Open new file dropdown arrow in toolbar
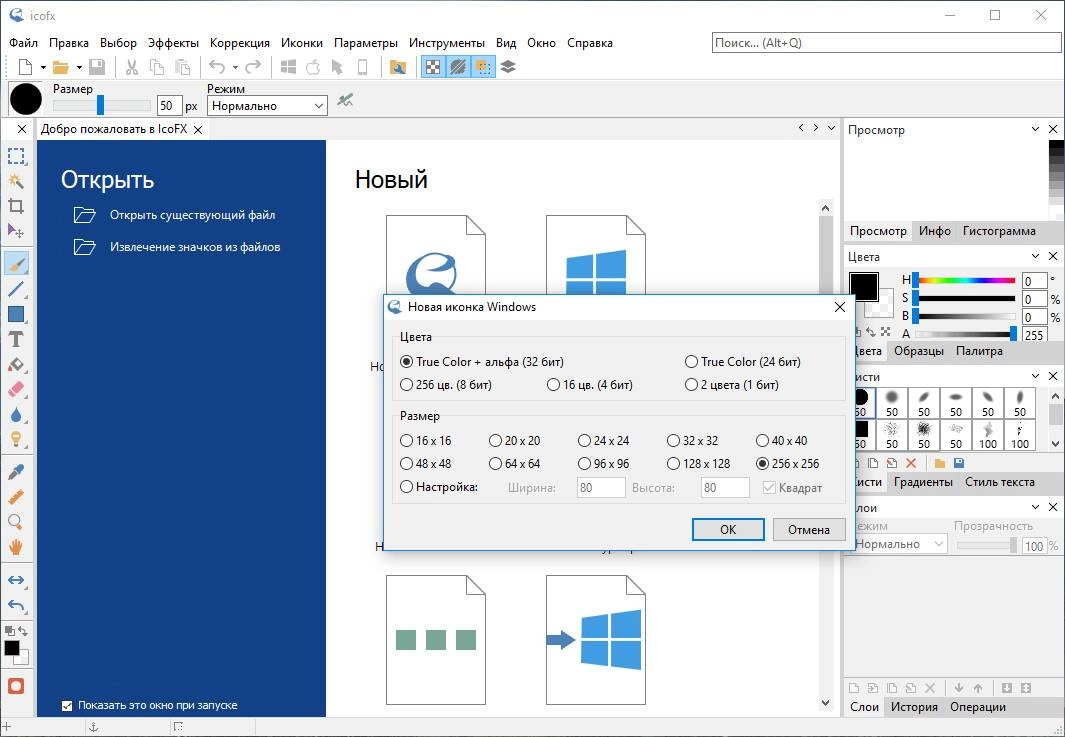This screenshot has width=1065, height=737. click(43, 67)
